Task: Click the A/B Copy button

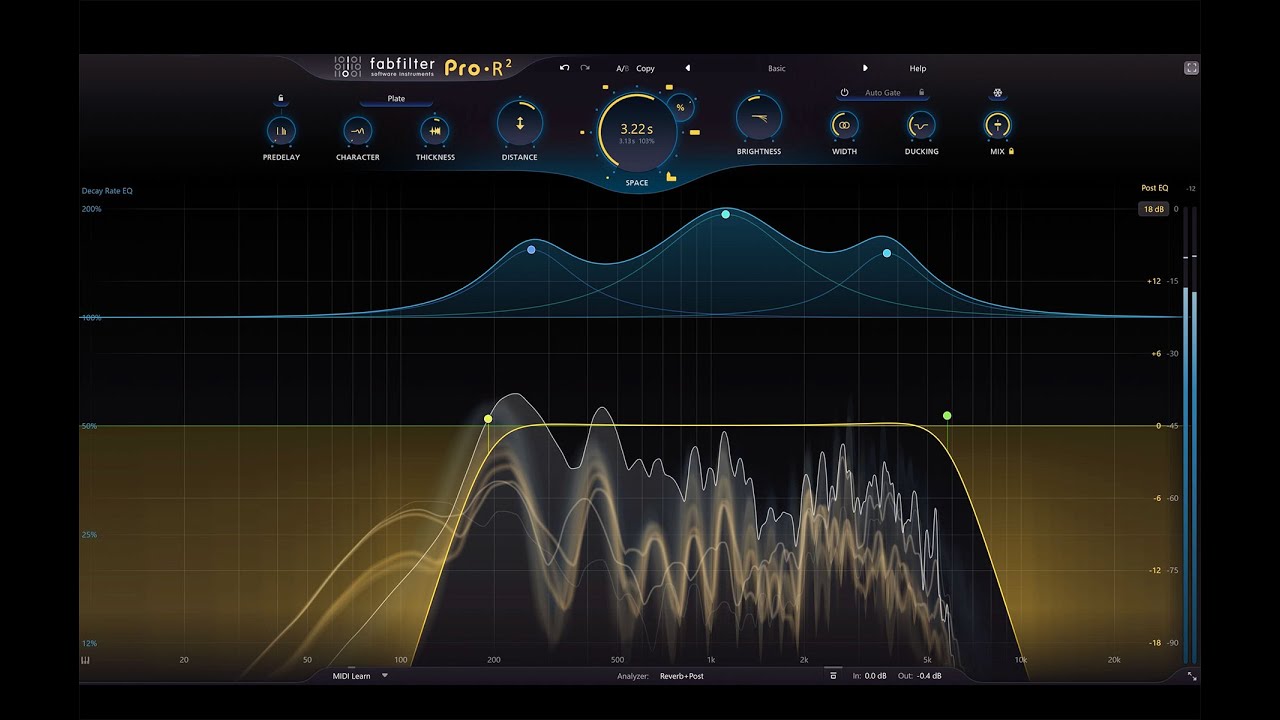Action: click(645, 68)
